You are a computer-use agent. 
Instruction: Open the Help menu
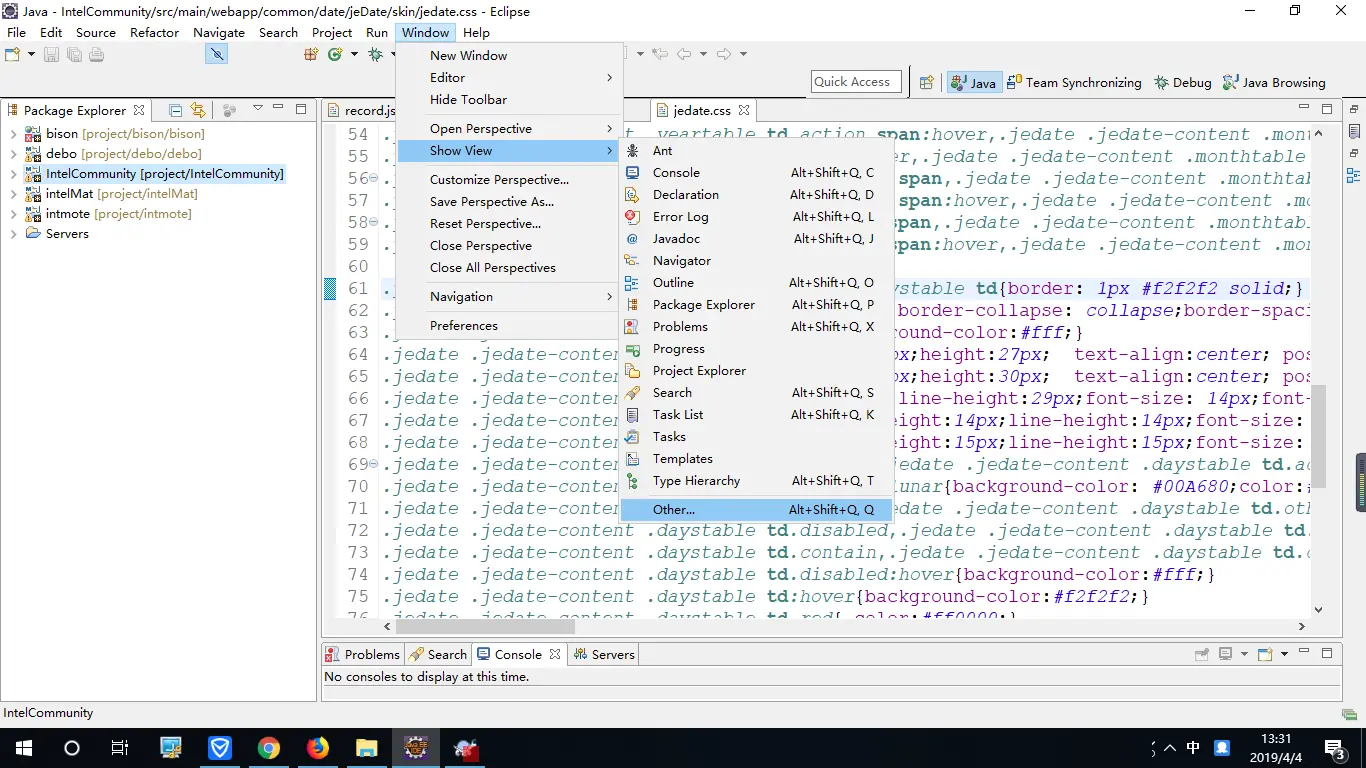pyautogui.click(x=476, y=32)
